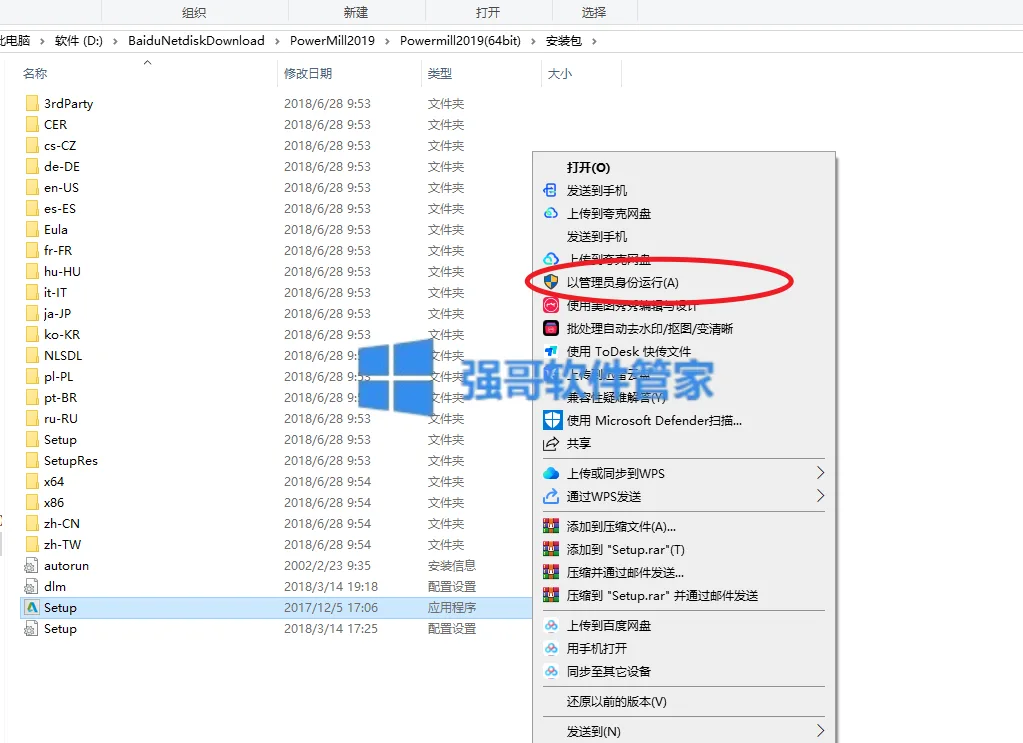1023x743 pixels.
Task: Click the share arrow icon beside 共享
Action: 551,444
